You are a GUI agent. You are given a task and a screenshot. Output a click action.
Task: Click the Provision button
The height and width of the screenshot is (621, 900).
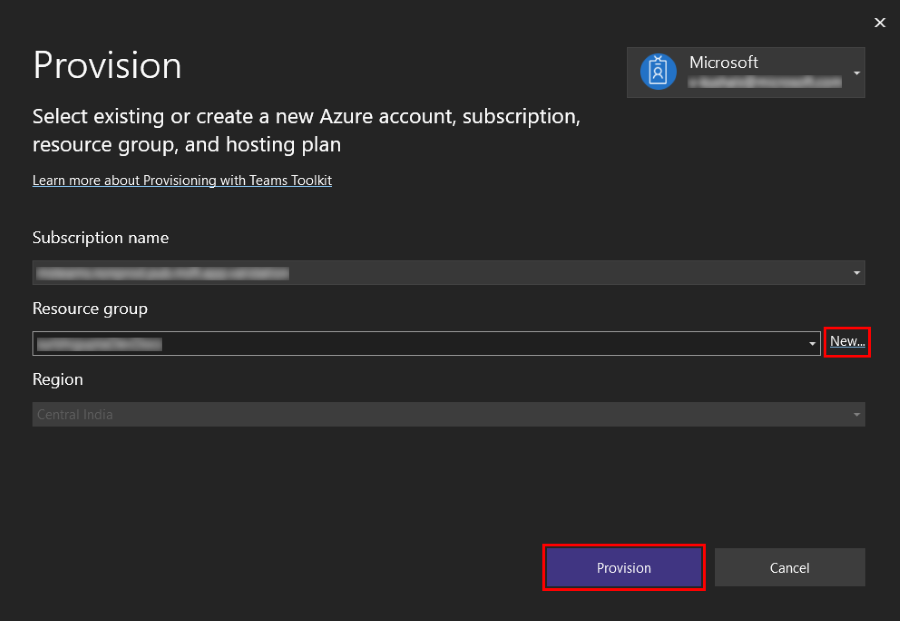click(x=624, y=568)
